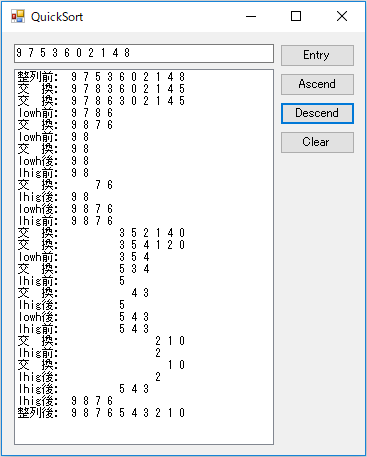Close the QuickSort window

point(342,16)
